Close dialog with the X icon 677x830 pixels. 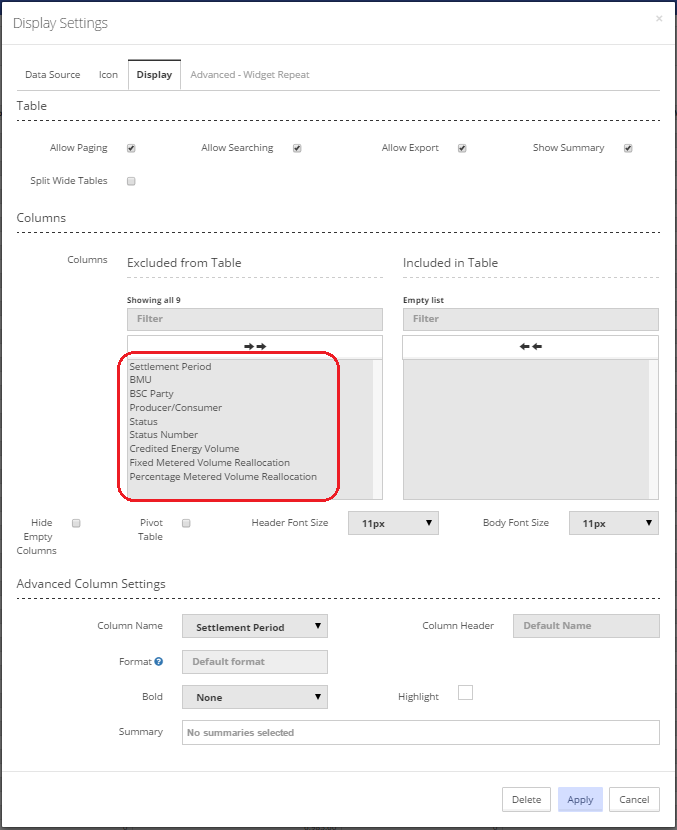(659, 19)
